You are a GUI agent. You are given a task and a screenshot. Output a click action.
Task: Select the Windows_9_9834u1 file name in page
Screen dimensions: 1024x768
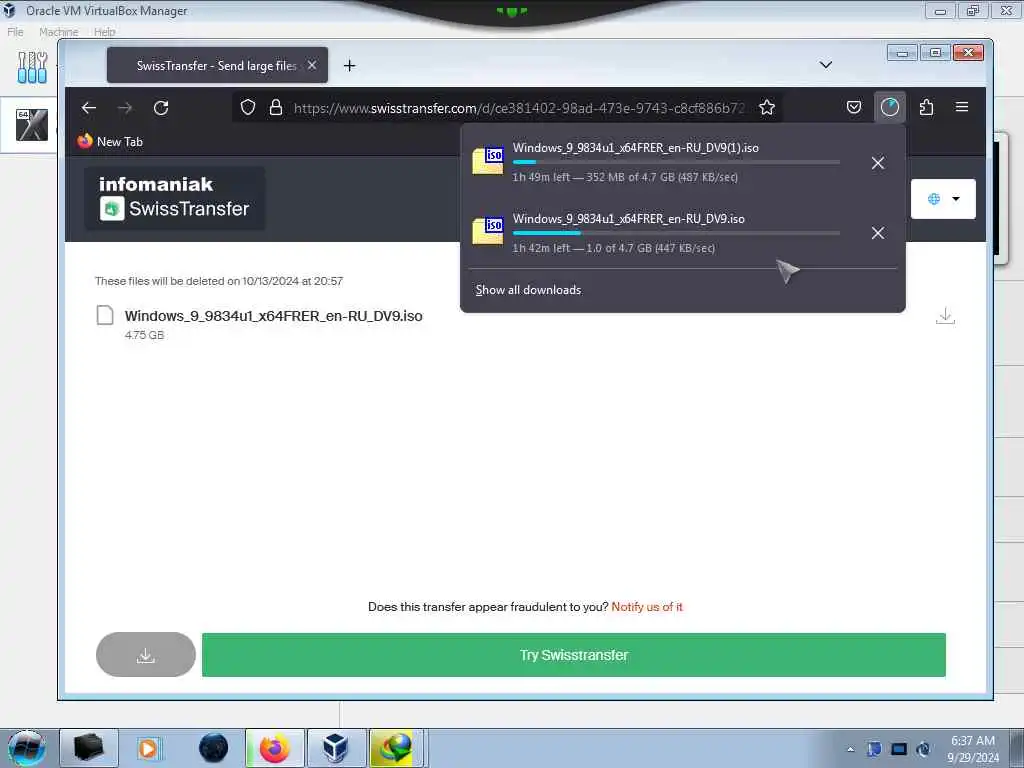click(274, 316)
